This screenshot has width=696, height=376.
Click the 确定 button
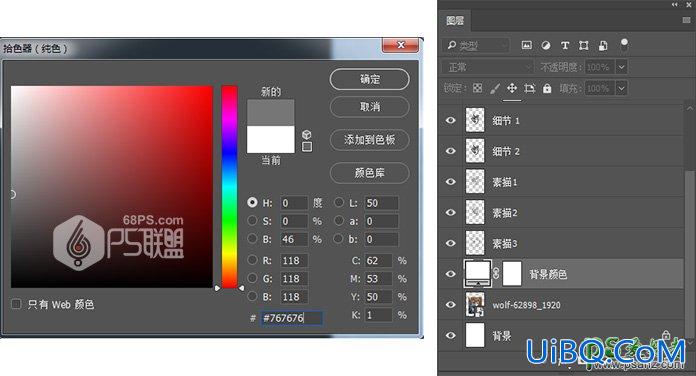click(x=369, y=79)
